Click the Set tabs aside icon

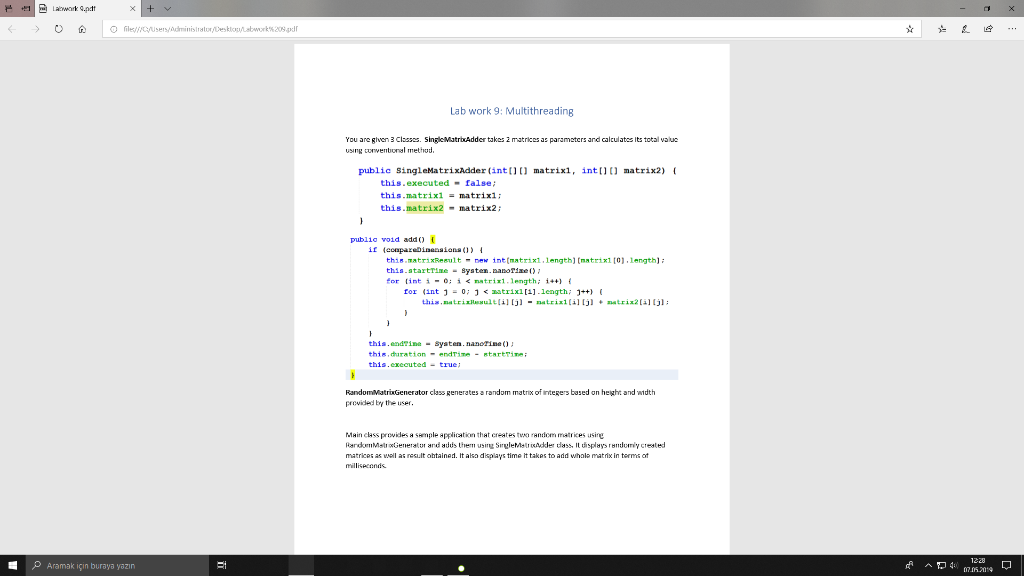tap(9, 9)
